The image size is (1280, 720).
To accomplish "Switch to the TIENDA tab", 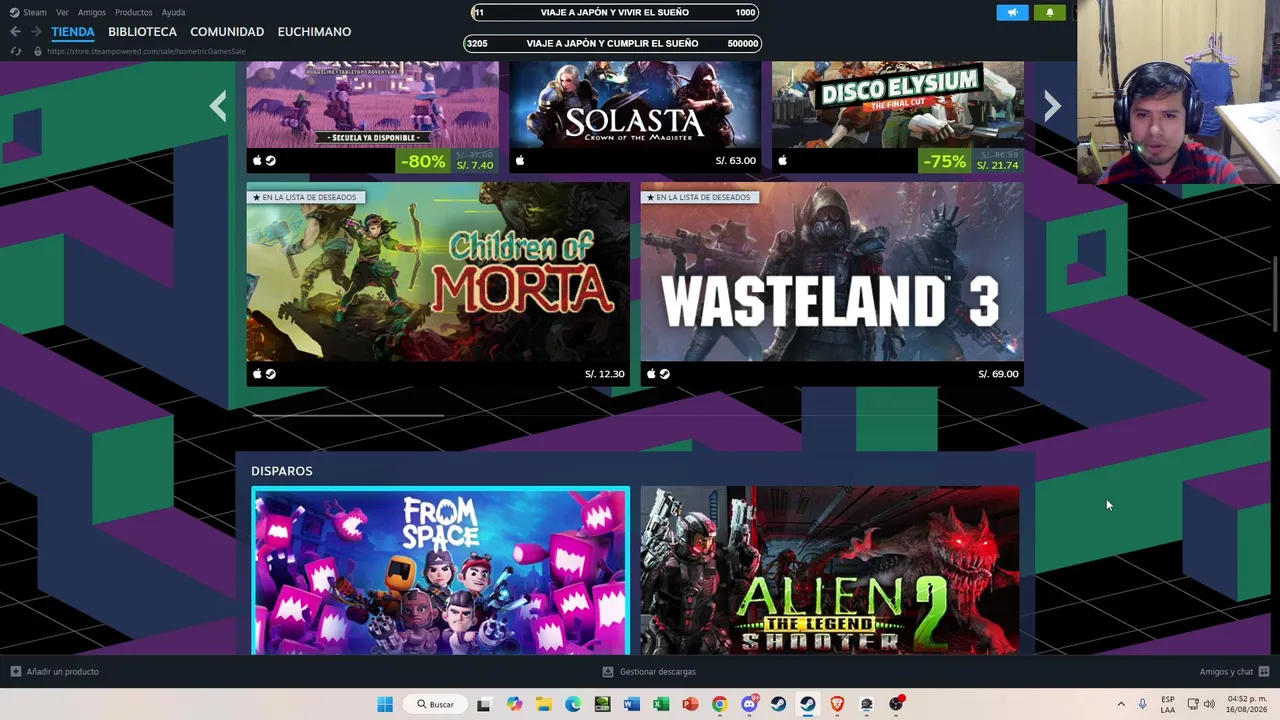I will (73, 32).
